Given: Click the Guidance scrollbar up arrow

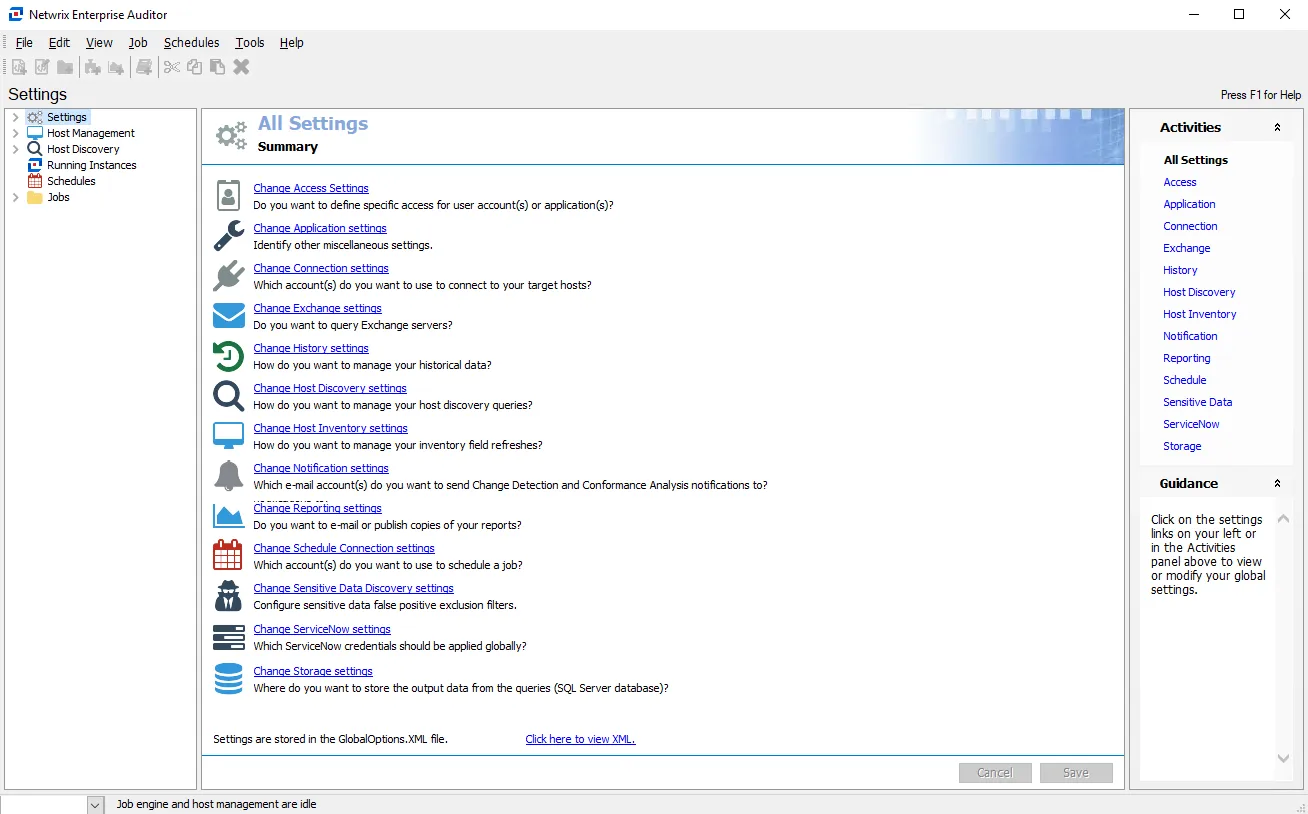Looking at the screenshot, I should pos(1285,519).
